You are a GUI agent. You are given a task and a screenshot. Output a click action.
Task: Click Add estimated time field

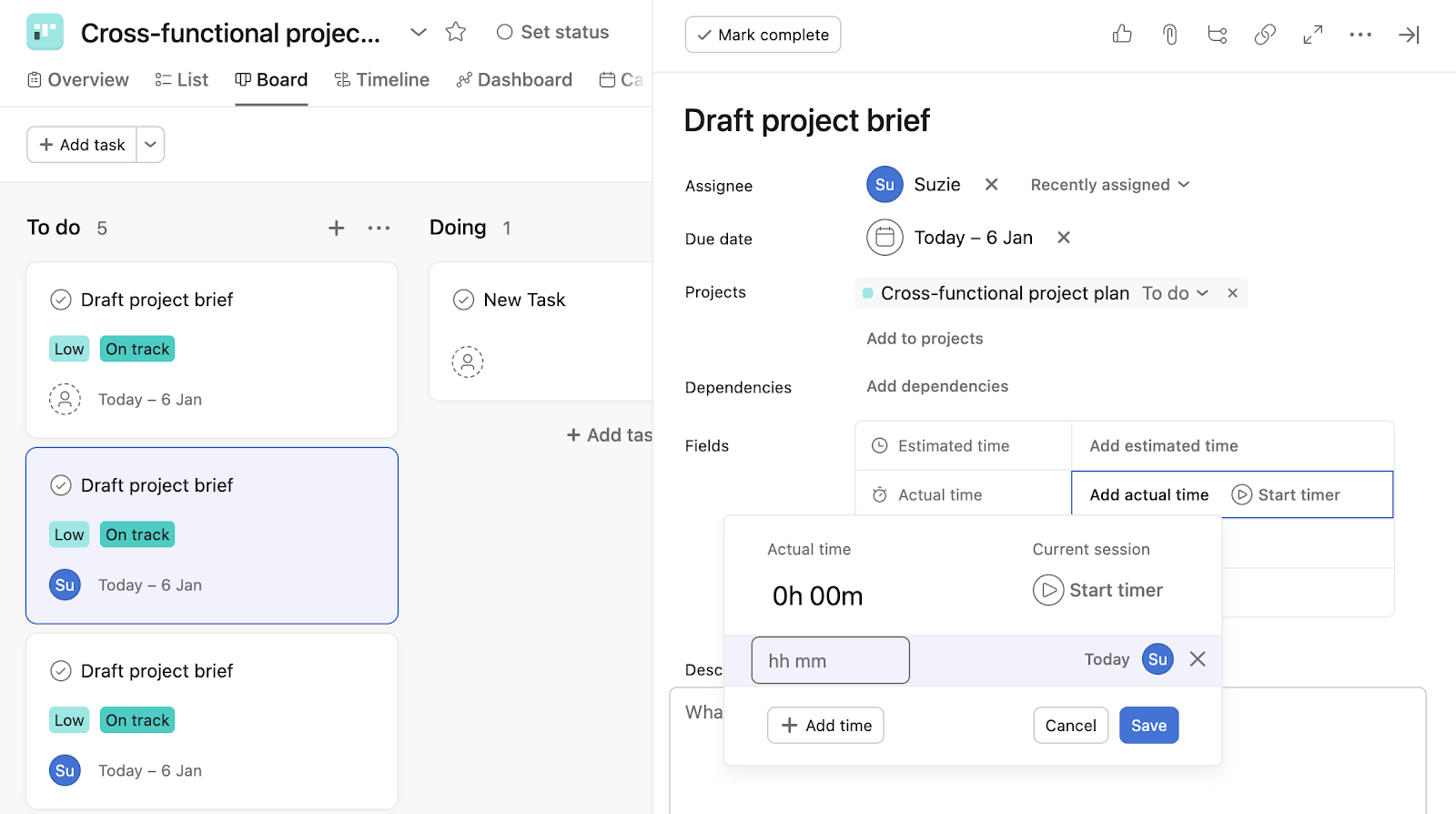pyautogui.click(x=1164, y=445)
